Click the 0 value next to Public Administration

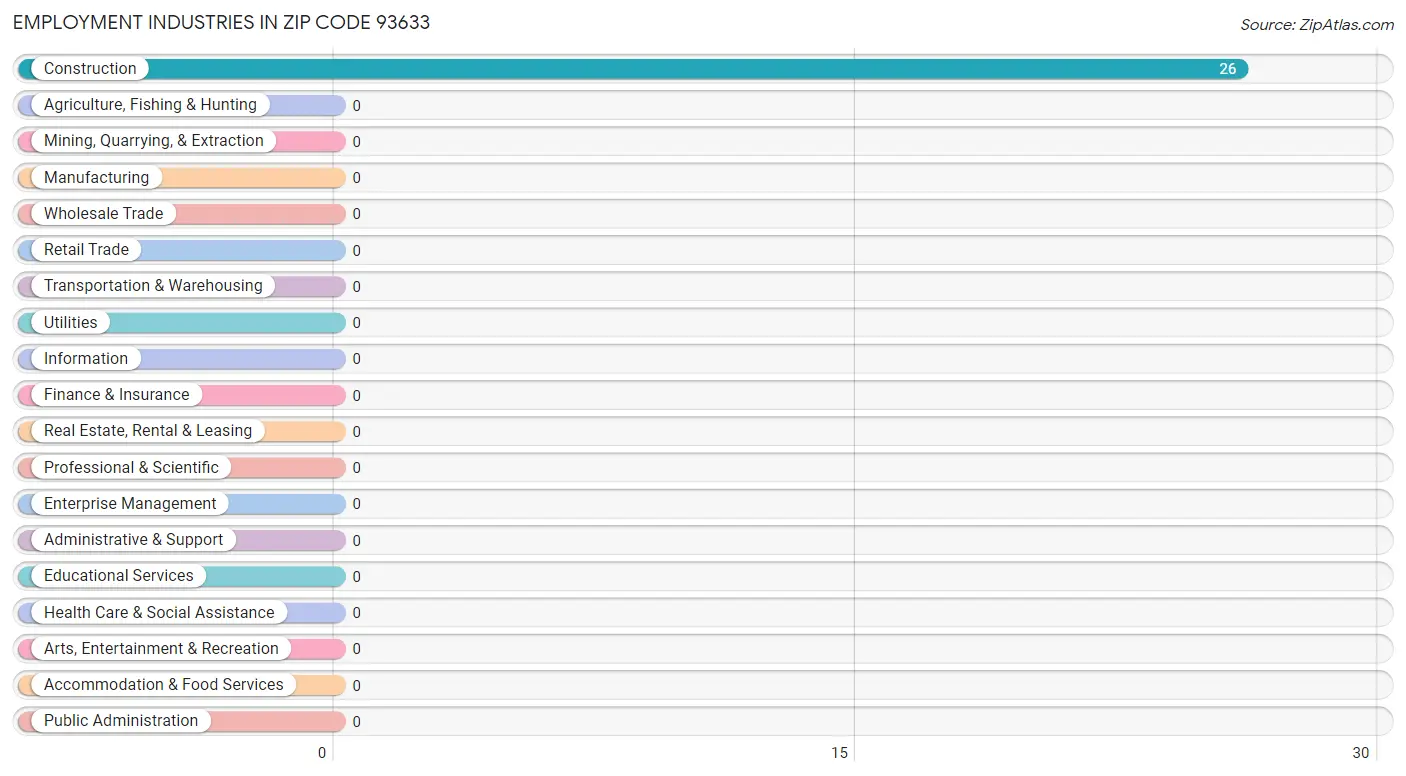coord(356,722)
